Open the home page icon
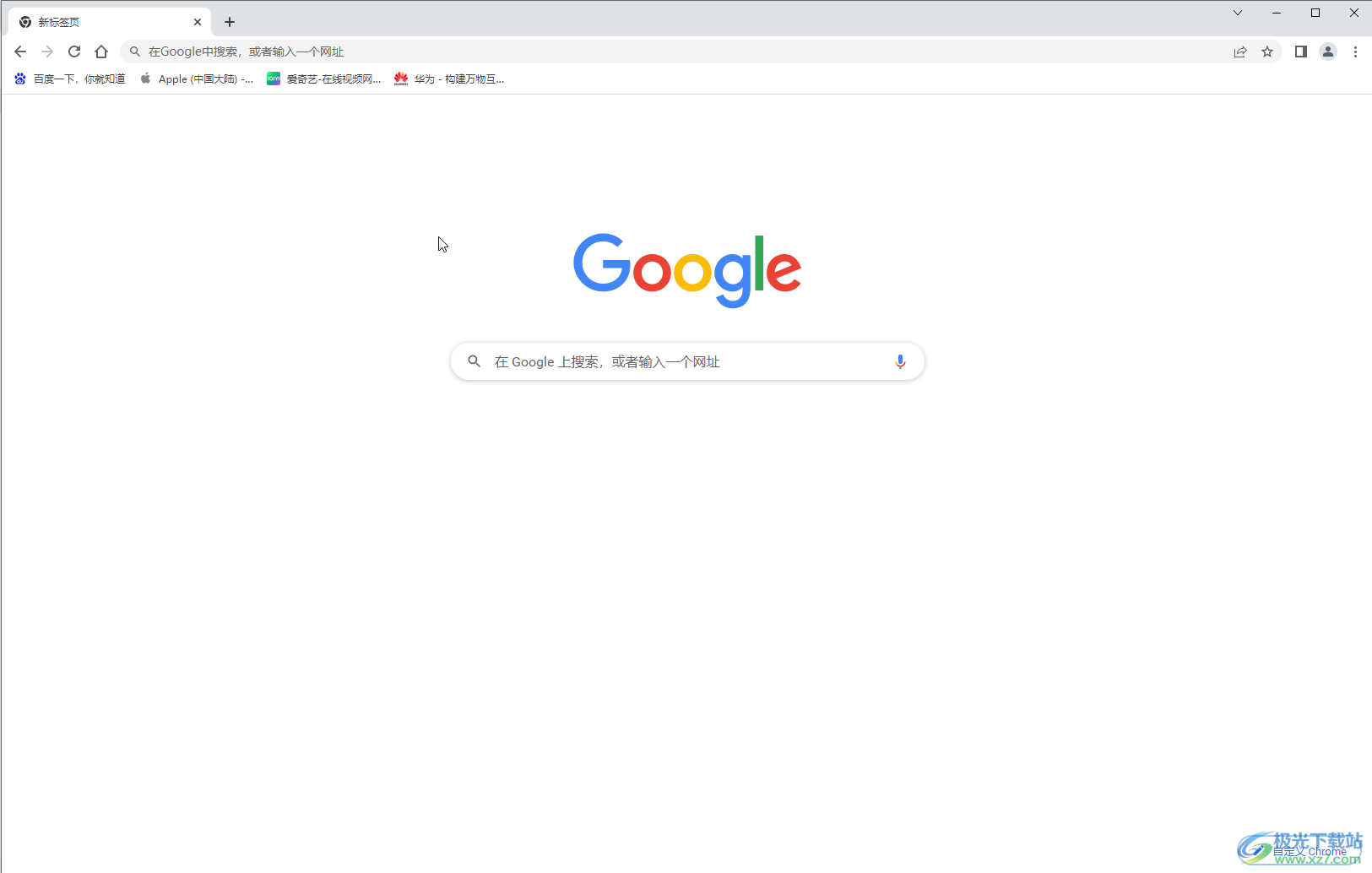Image resolution: width=1372 pixels, height=873 pixels. [101, 52]
